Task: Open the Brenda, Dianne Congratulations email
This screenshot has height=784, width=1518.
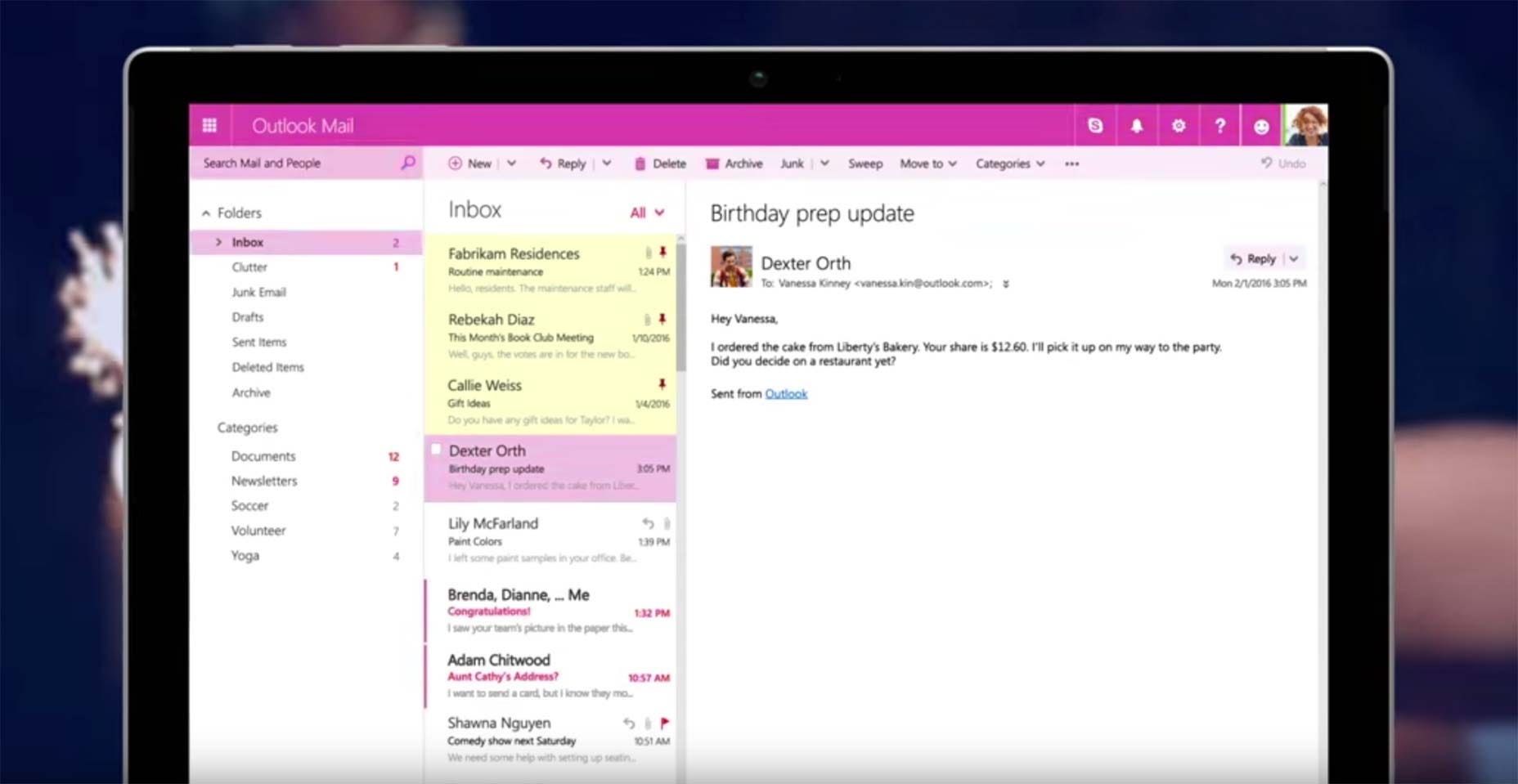Action: 550,611
